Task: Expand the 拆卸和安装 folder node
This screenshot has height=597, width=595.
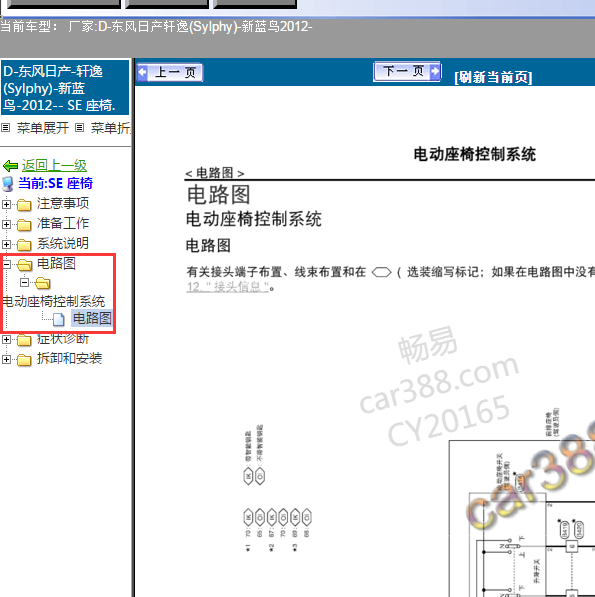Action: point(6,359)
